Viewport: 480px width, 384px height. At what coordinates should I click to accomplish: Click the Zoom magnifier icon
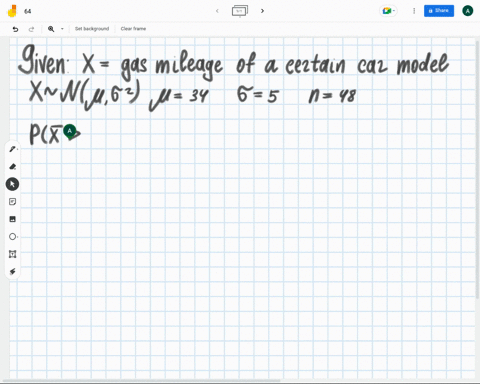51,29
